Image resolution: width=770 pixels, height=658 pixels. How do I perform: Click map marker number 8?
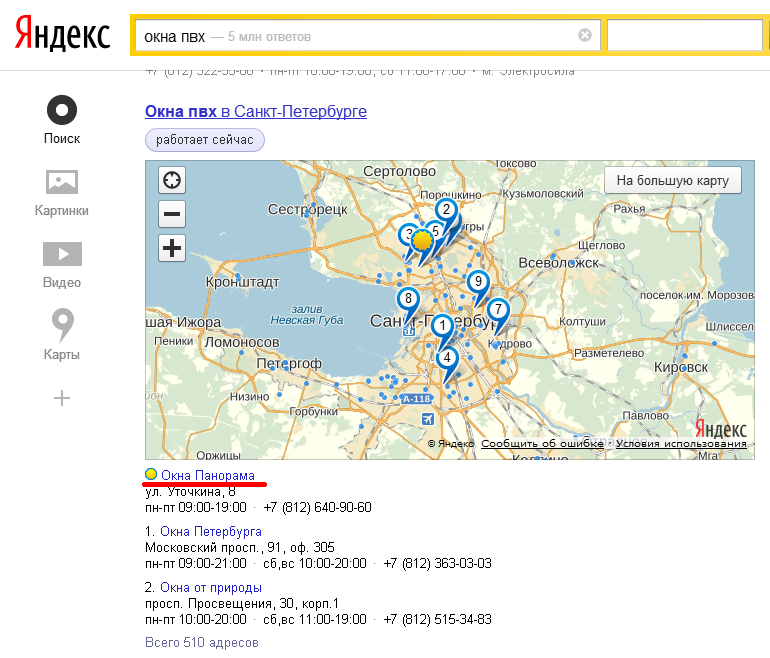pyautogui.click(x=407, y=299)
